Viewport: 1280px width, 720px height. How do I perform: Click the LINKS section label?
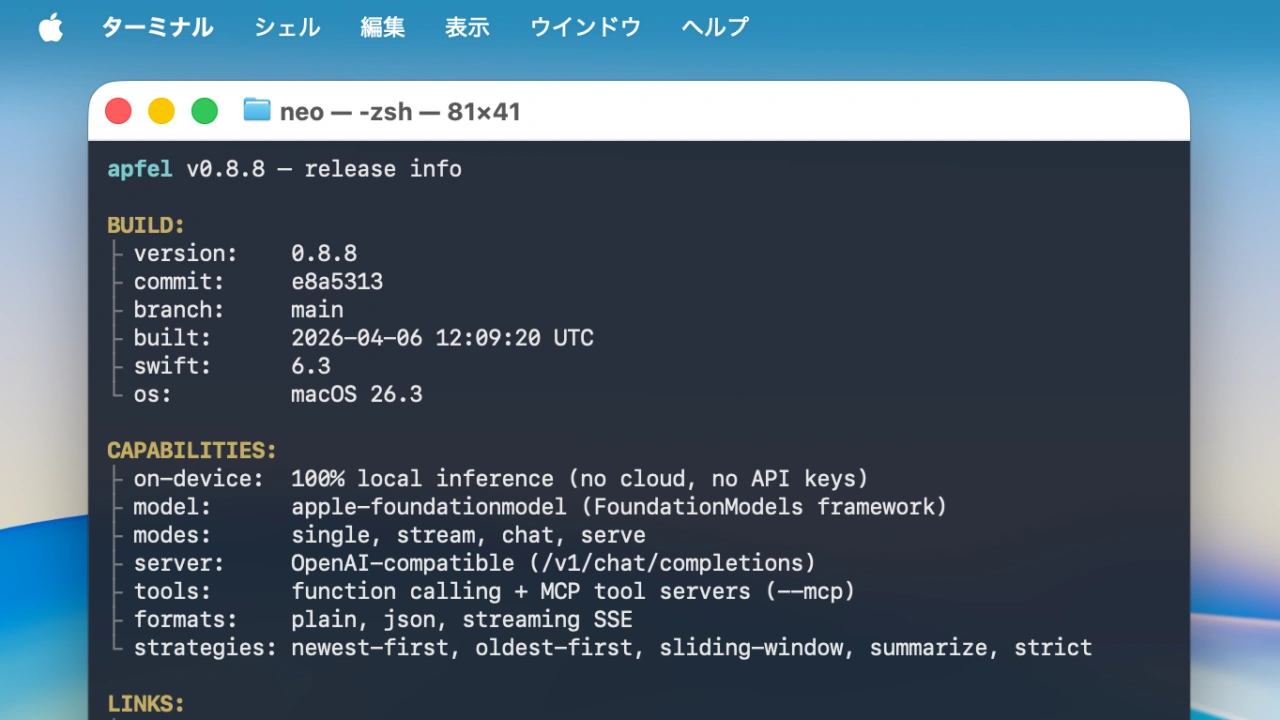pos(145,703)
